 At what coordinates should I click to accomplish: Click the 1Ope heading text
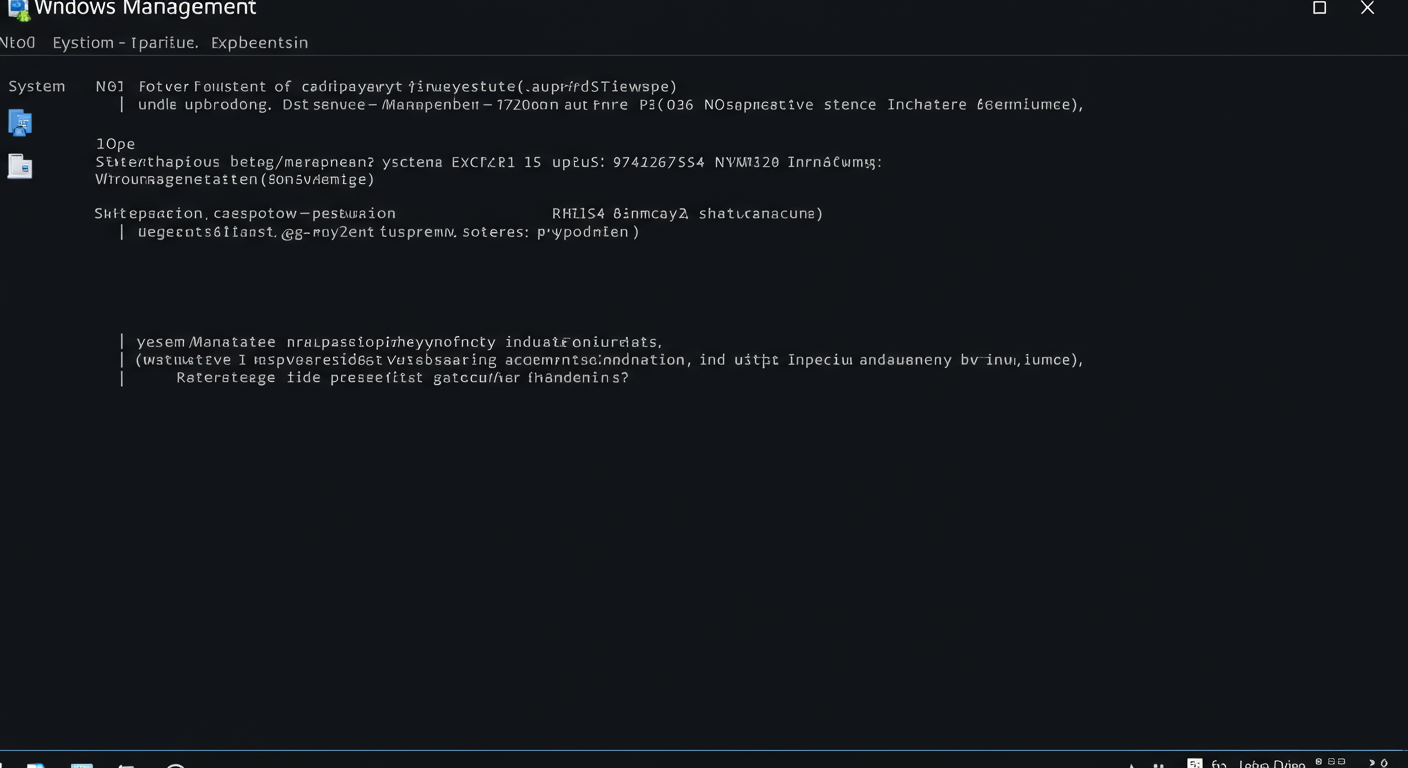pyautogui.click(x=115, y=144)
